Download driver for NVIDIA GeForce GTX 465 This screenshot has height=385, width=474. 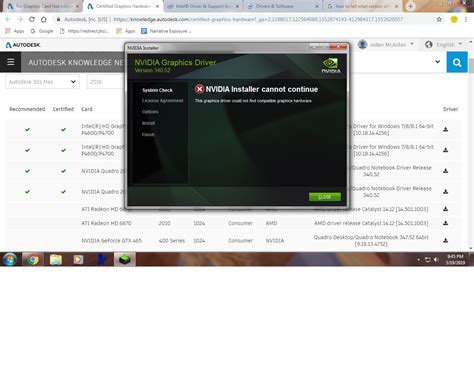point(445,240)
